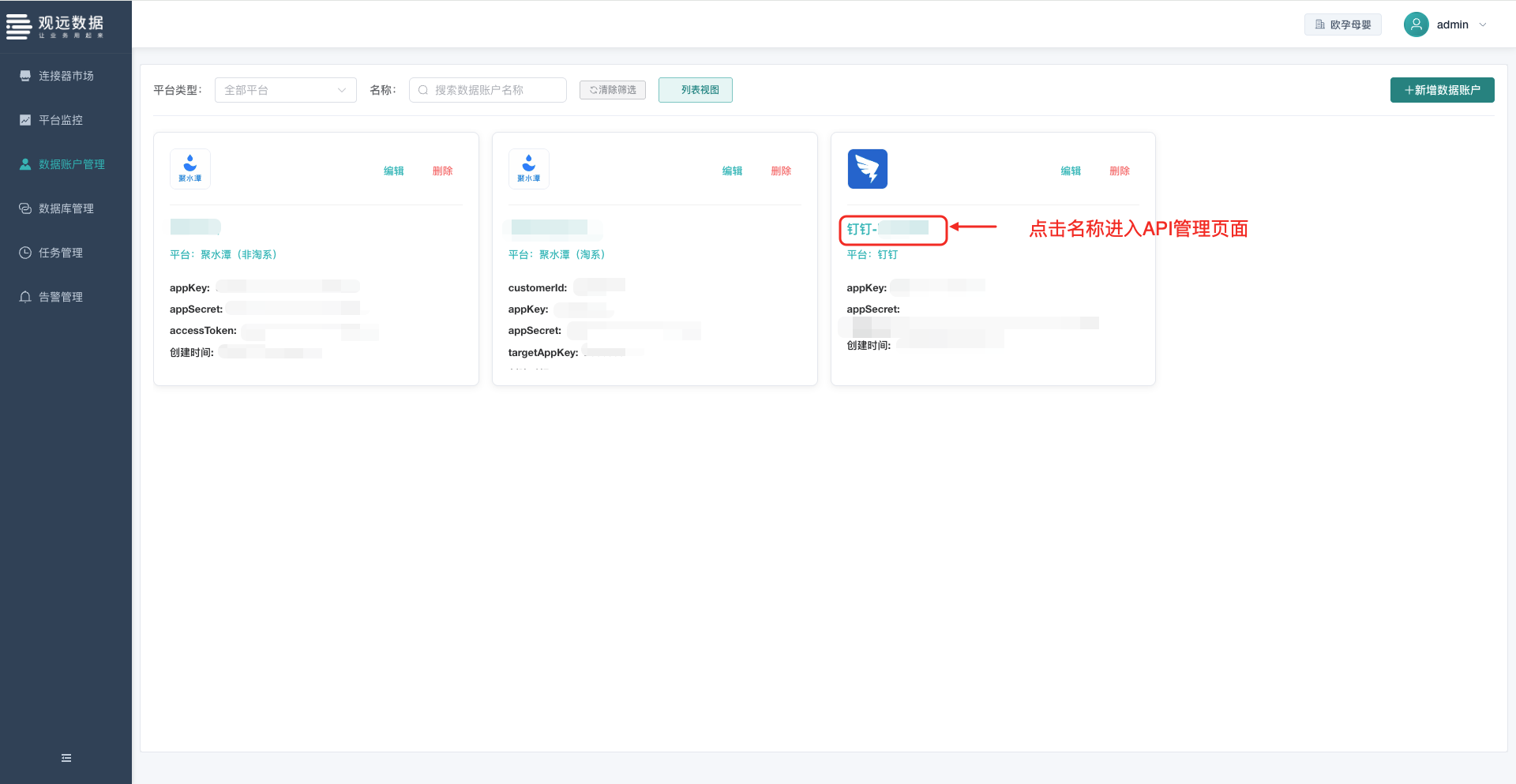Expand the admin account dropdown arrow

1483,24
